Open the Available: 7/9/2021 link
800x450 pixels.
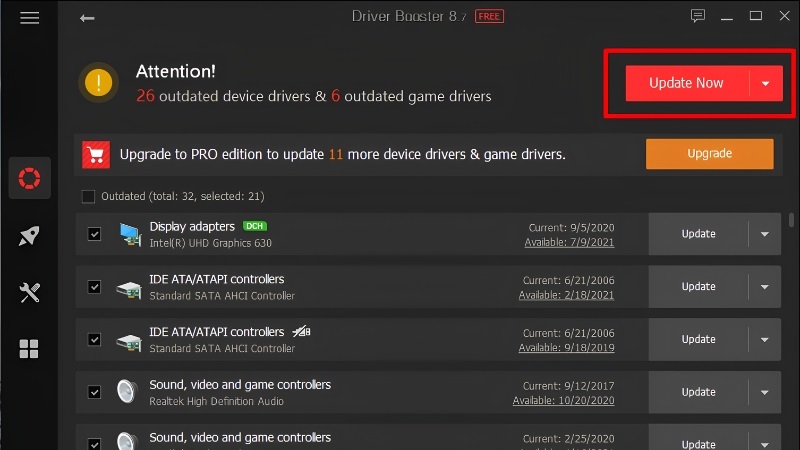(569, 242)
